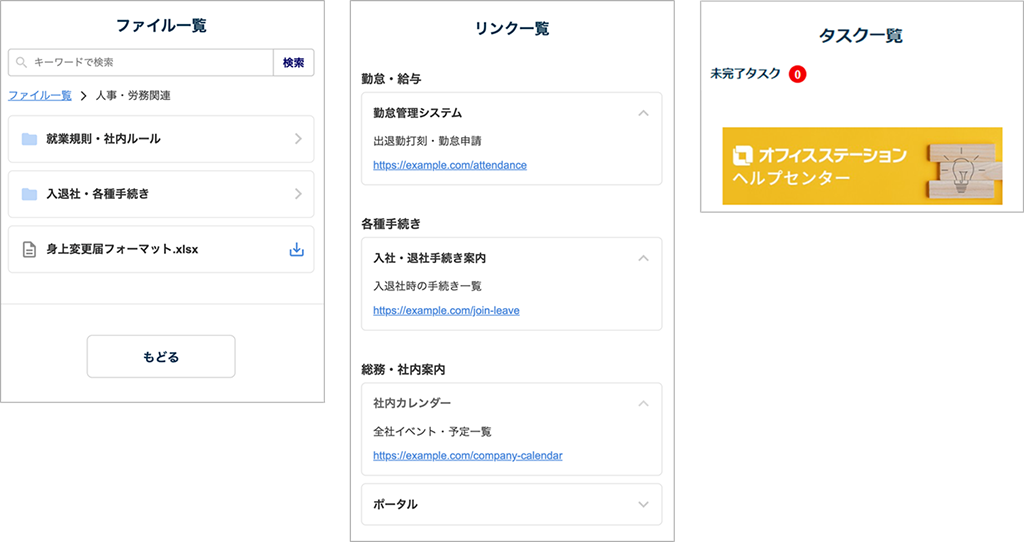Viewport: 1024px width, 542px height.
Task: Click the folder icon for 就業規則・社内ルール
Action: [29, 139]
